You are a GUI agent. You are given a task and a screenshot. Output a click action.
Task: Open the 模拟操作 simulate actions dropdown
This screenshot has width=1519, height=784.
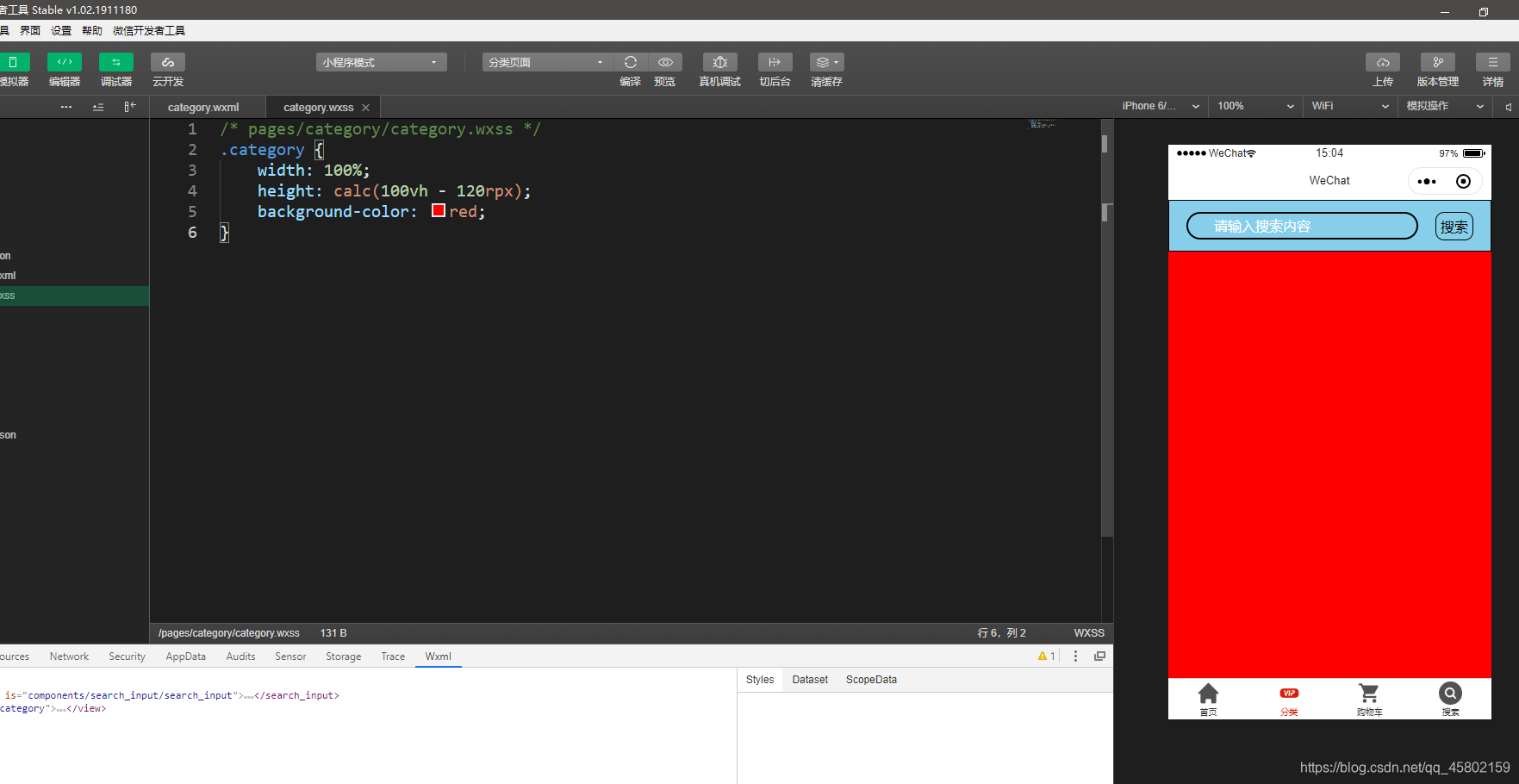coord(1445,106)
